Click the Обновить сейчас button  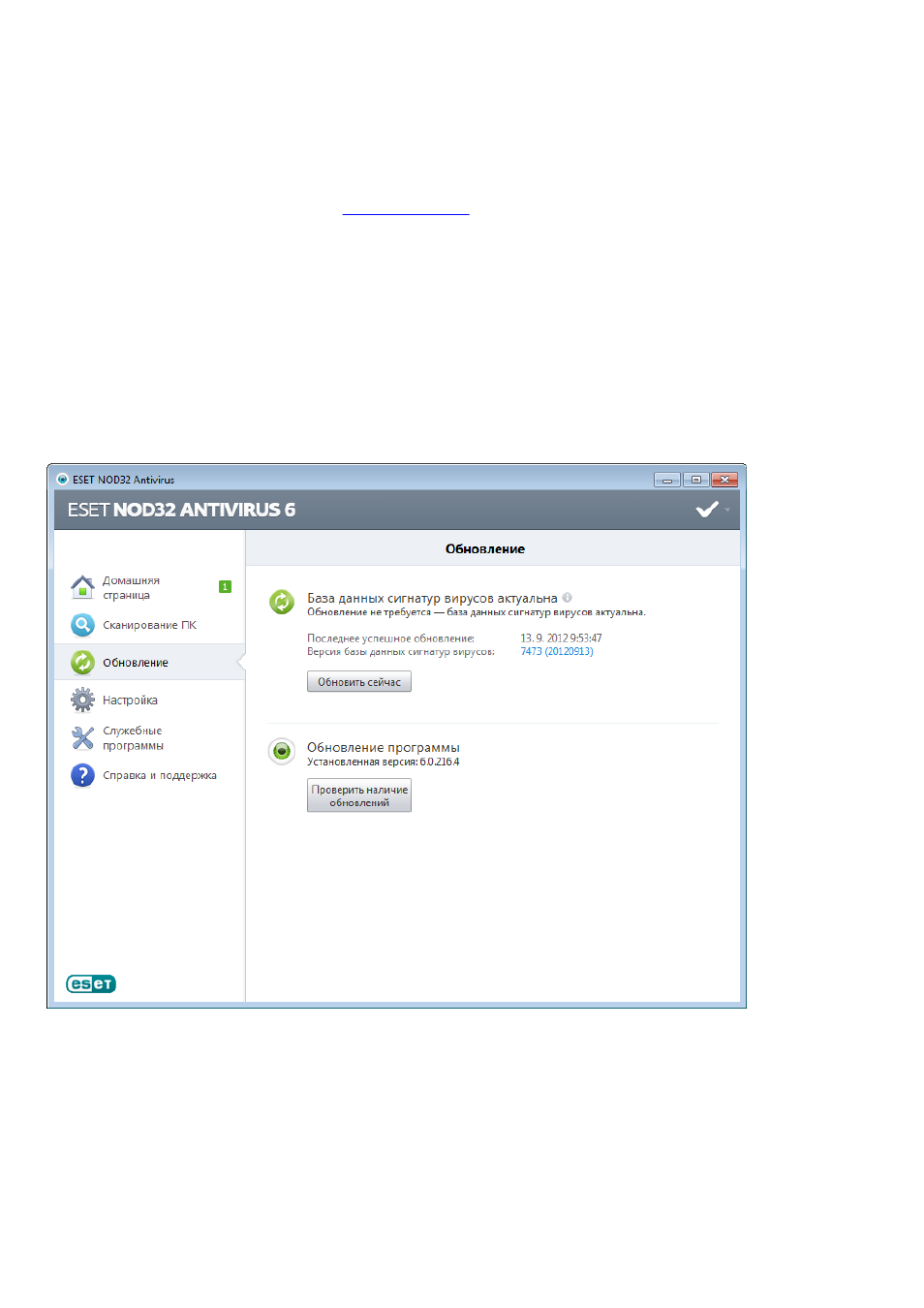coord(359,682)
